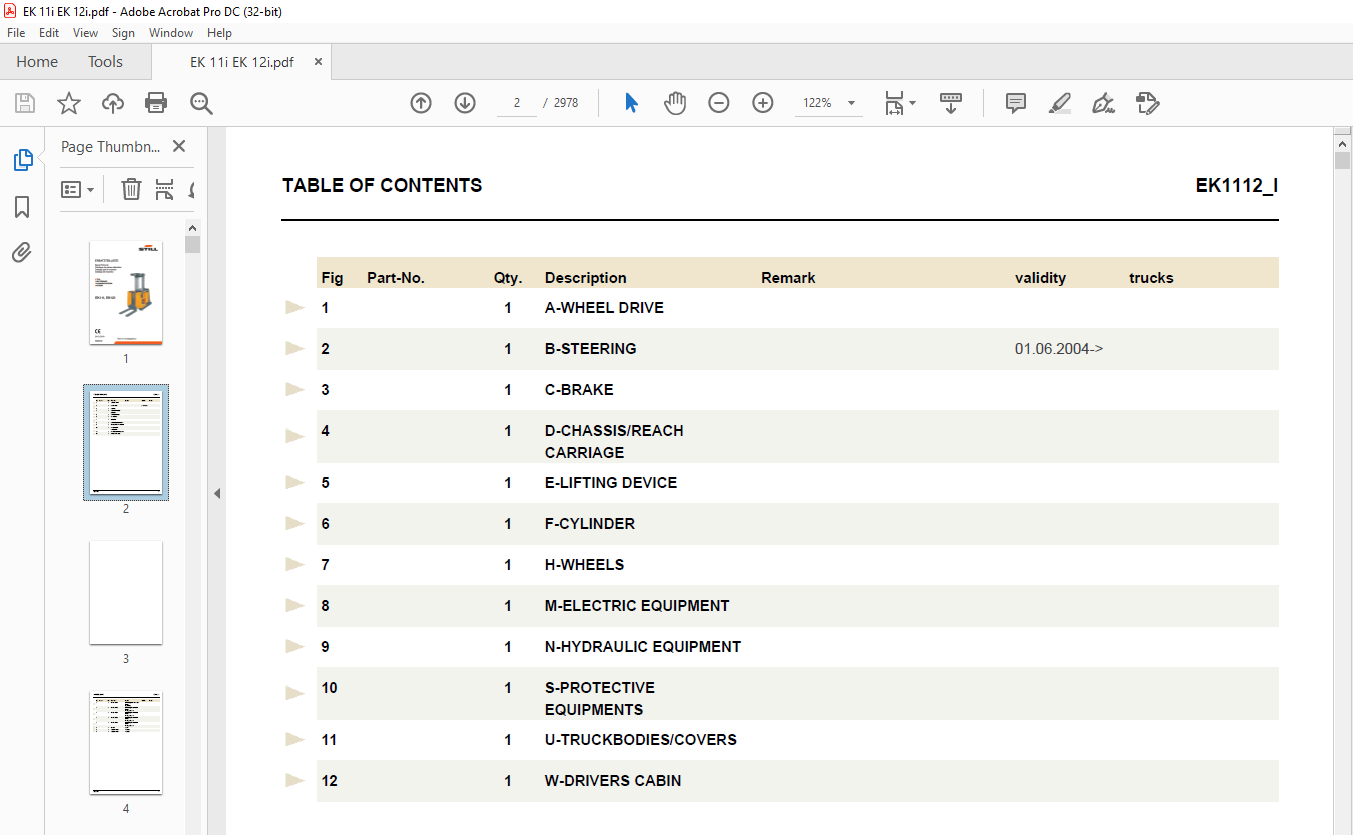Screen dimensions: 1353x835
Task: Select page 4 thumbnail
Action: tap(126, 743)
